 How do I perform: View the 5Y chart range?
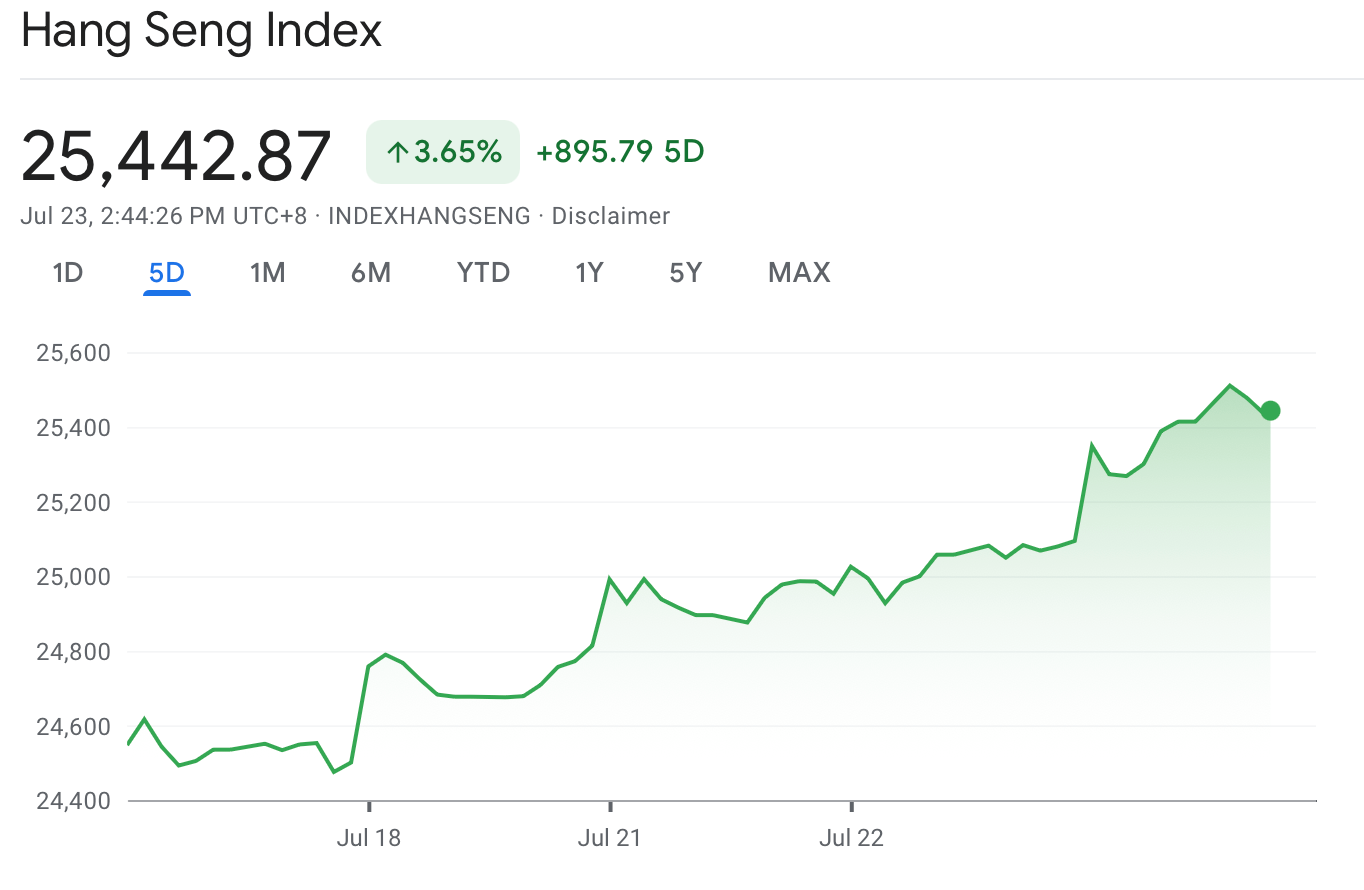(685, 272)
